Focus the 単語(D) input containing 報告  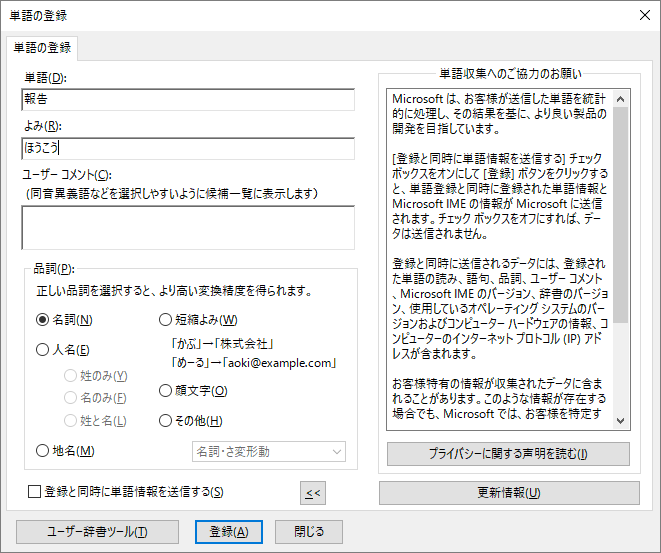[188, 99]
